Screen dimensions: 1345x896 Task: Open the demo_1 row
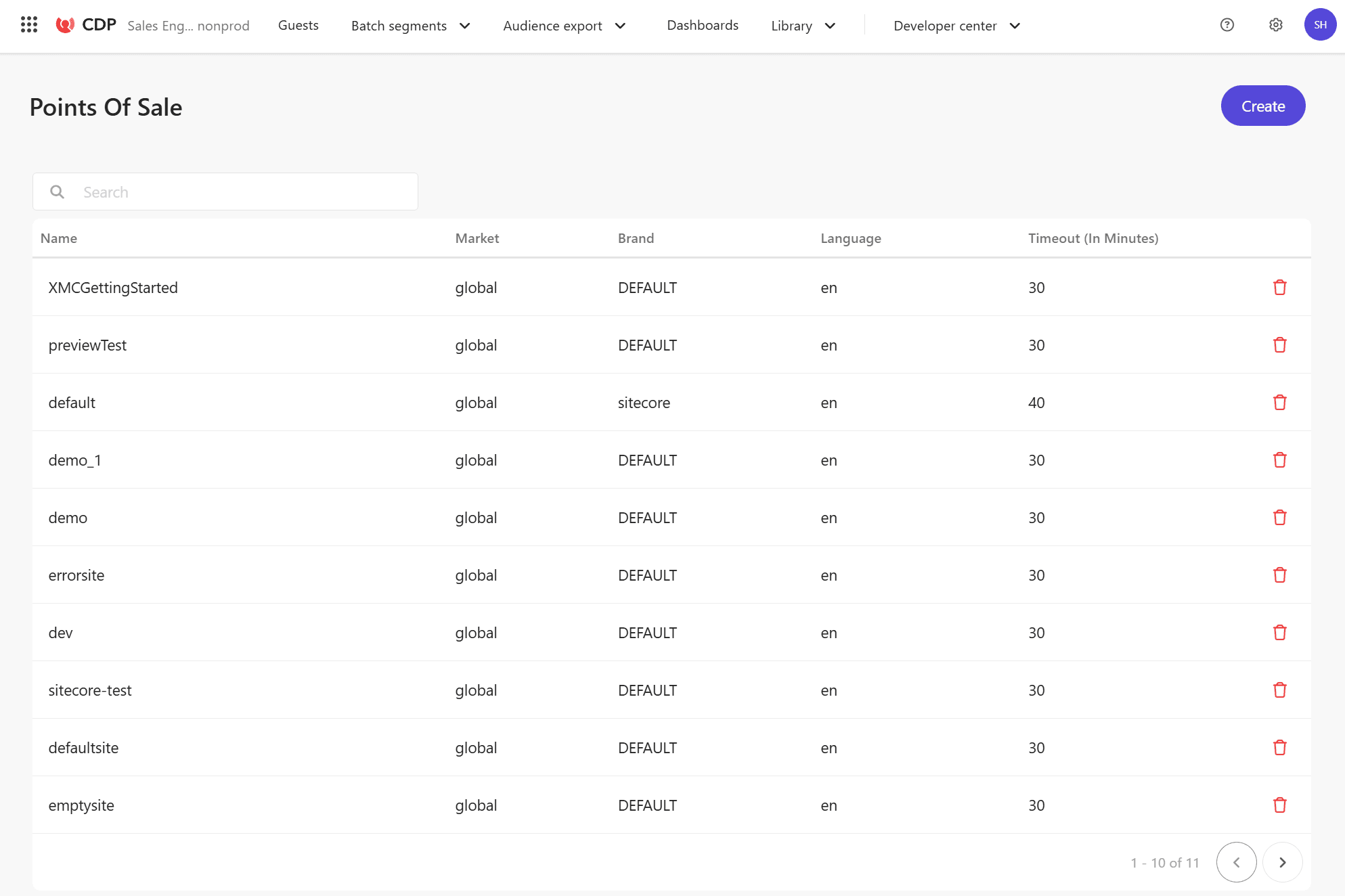click(671, 460)
